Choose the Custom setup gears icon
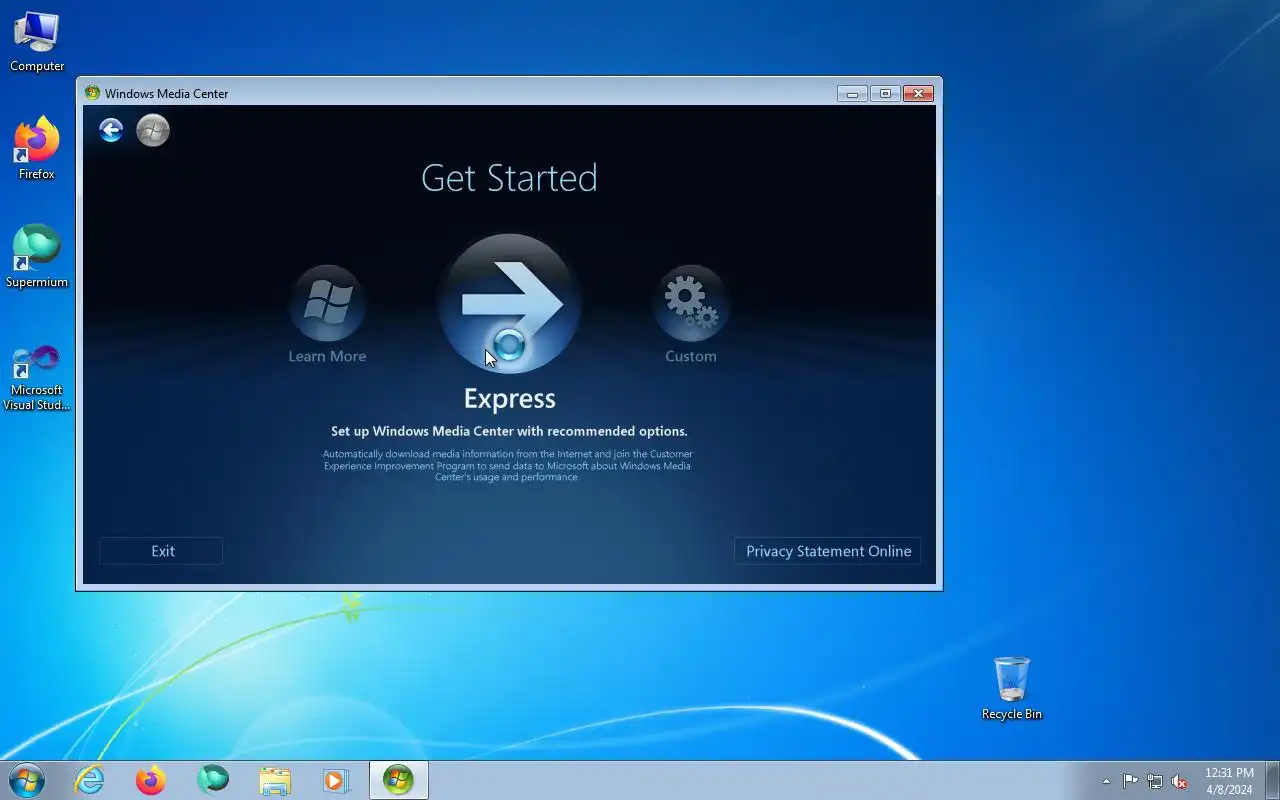Viewport: 1280px width, 800px height. (x=691, y=303)
